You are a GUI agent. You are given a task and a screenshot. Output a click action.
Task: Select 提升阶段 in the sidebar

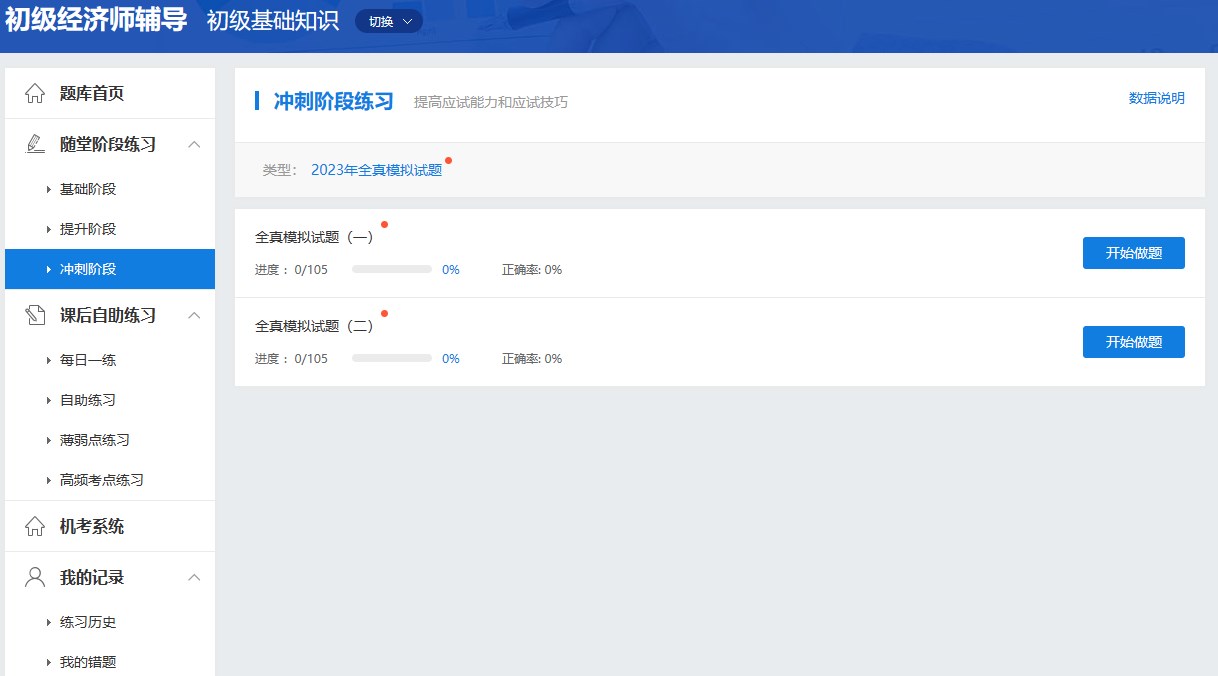click(88, 229)
